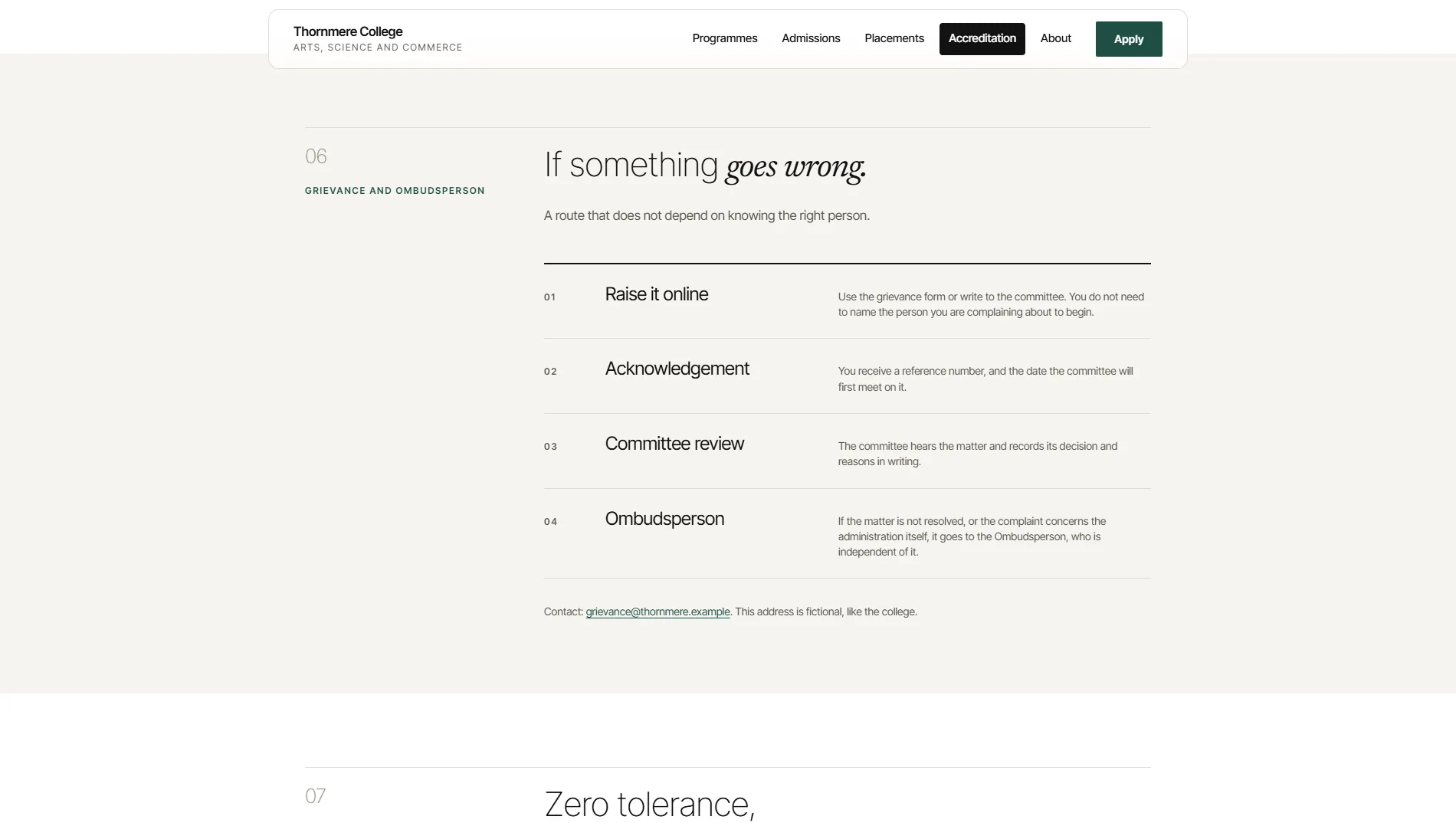This screenshot has height=823, width=1456.
Task: Click 'GRIEVANCE AND OMBUDSPERSON' section label
Action: [x=395, y=191]
